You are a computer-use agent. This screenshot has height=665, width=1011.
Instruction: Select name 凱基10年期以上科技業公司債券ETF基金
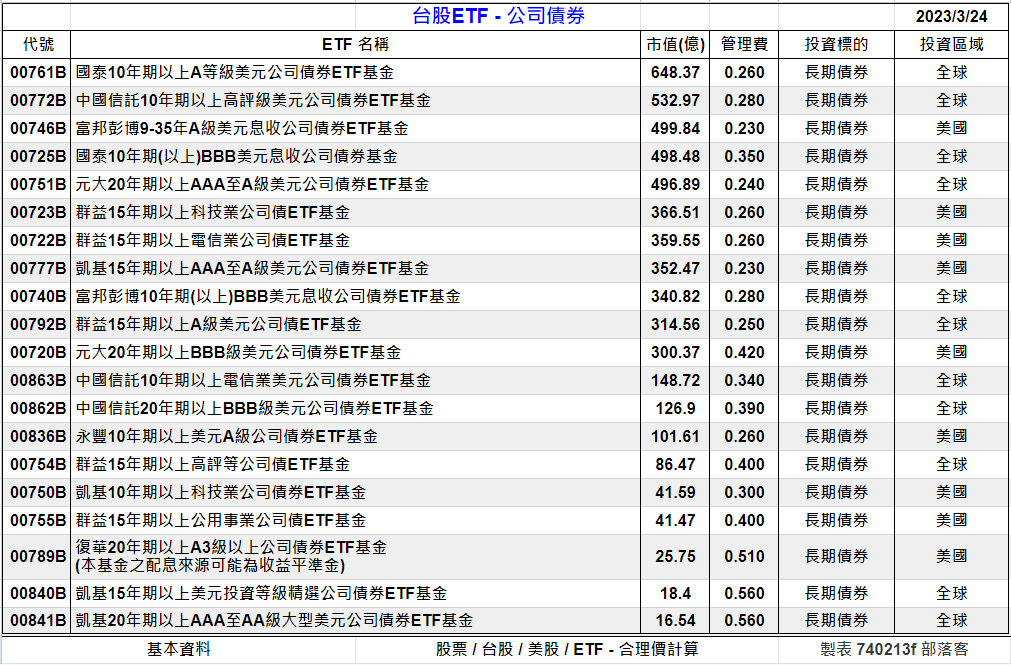(x=221, y=493)
